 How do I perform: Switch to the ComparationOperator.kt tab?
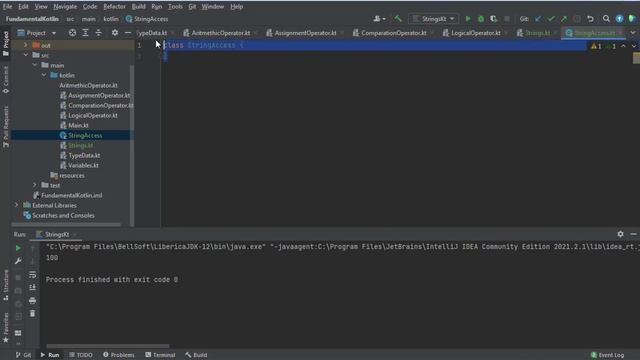[393, 33]
